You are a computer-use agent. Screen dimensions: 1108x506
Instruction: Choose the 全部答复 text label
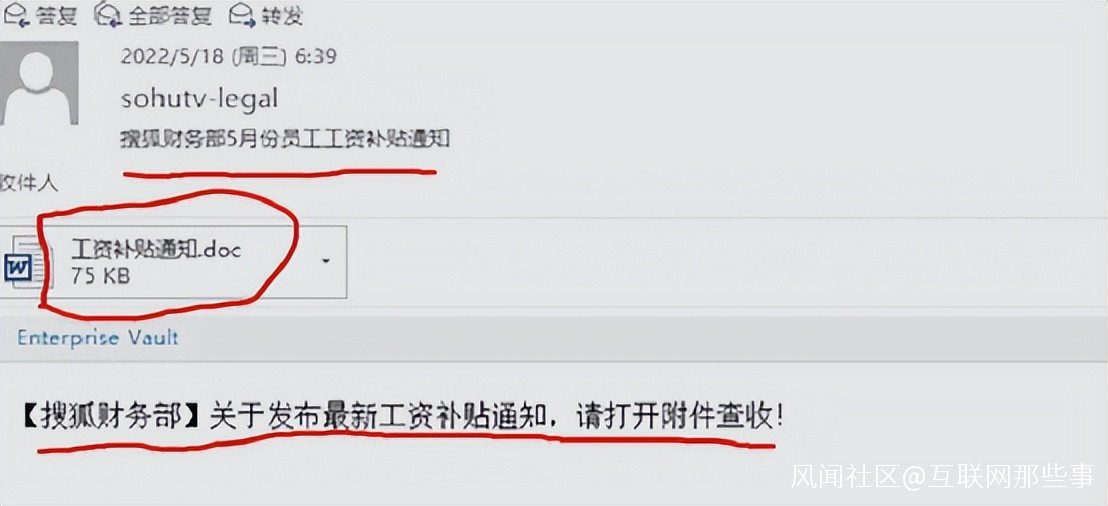click(170, 16)
